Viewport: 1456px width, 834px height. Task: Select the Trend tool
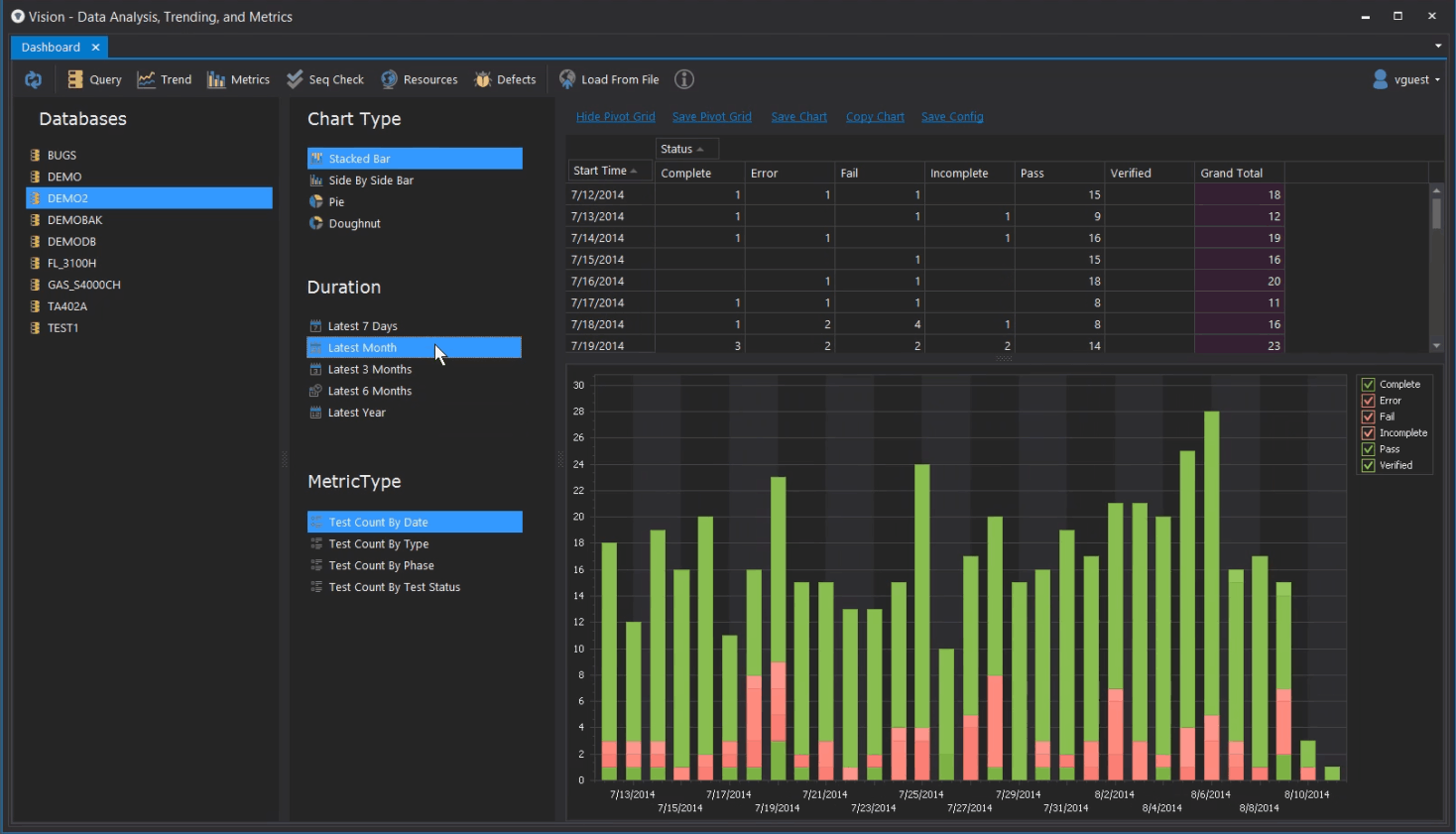pyautogui.click(x=164, y=79)
